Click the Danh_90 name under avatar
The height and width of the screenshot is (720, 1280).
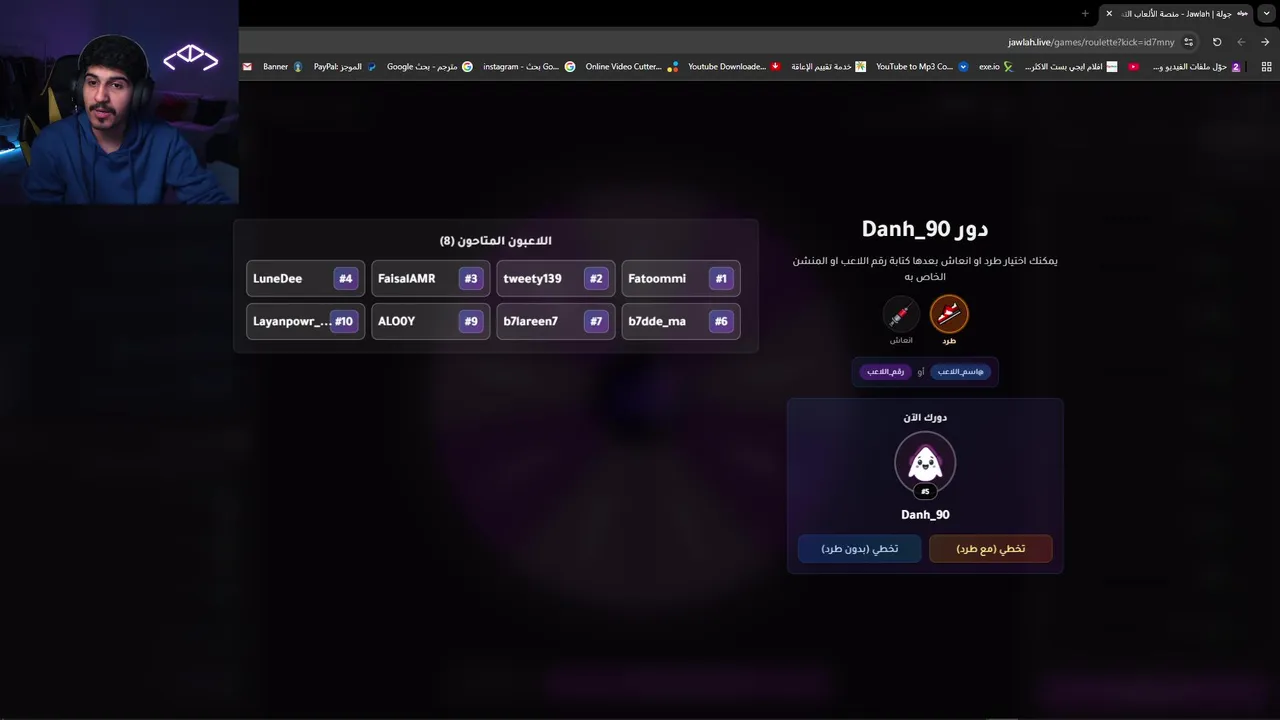[925, 515]
